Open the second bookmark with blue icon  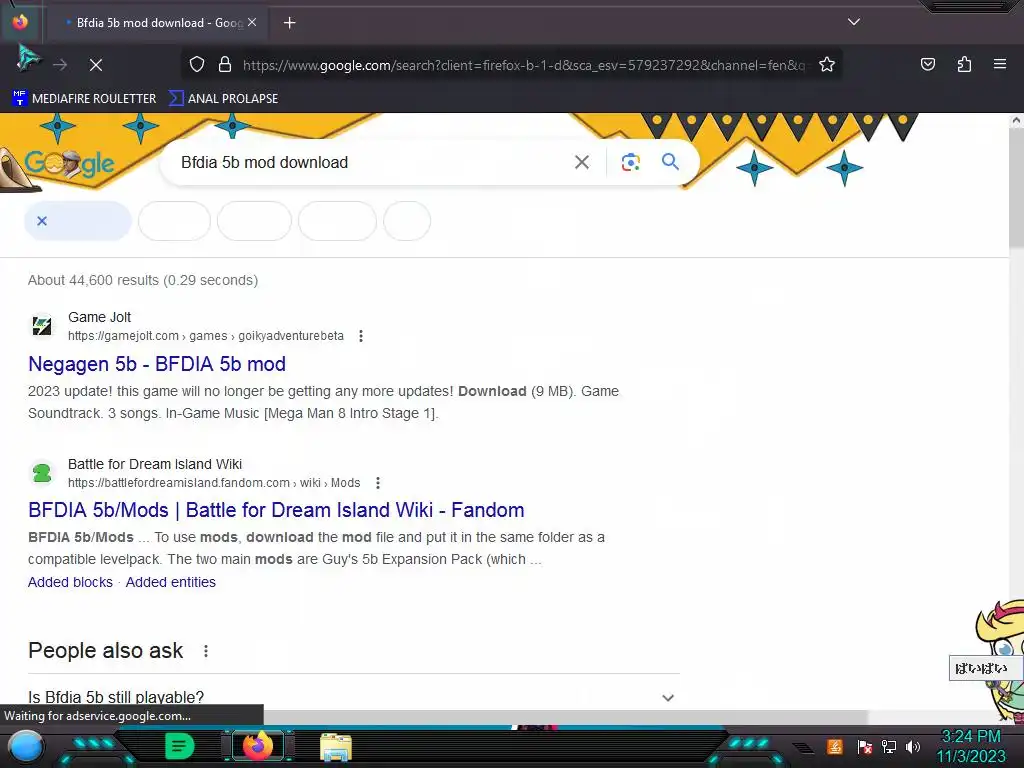click(223, 99)
